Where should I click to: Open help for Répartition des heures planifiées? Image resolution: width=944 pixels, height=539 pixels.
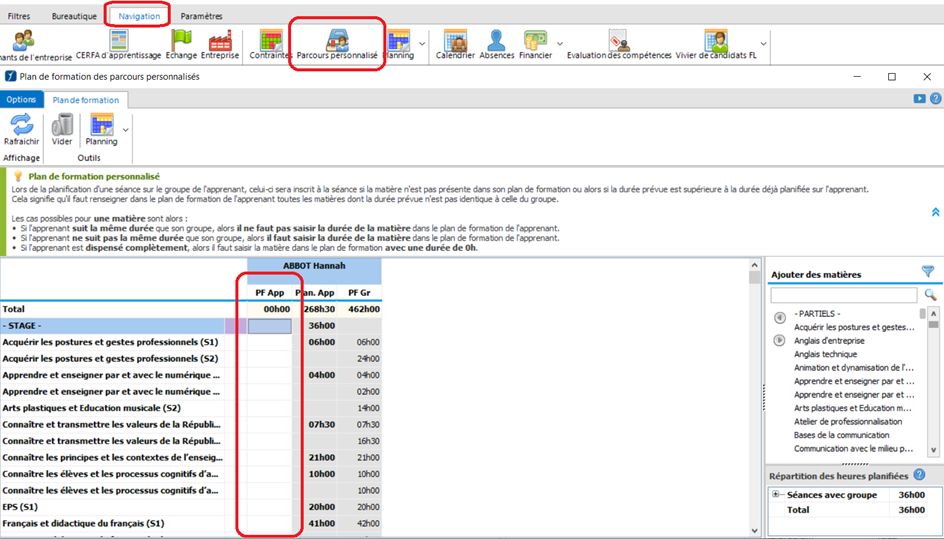(919, 475)
